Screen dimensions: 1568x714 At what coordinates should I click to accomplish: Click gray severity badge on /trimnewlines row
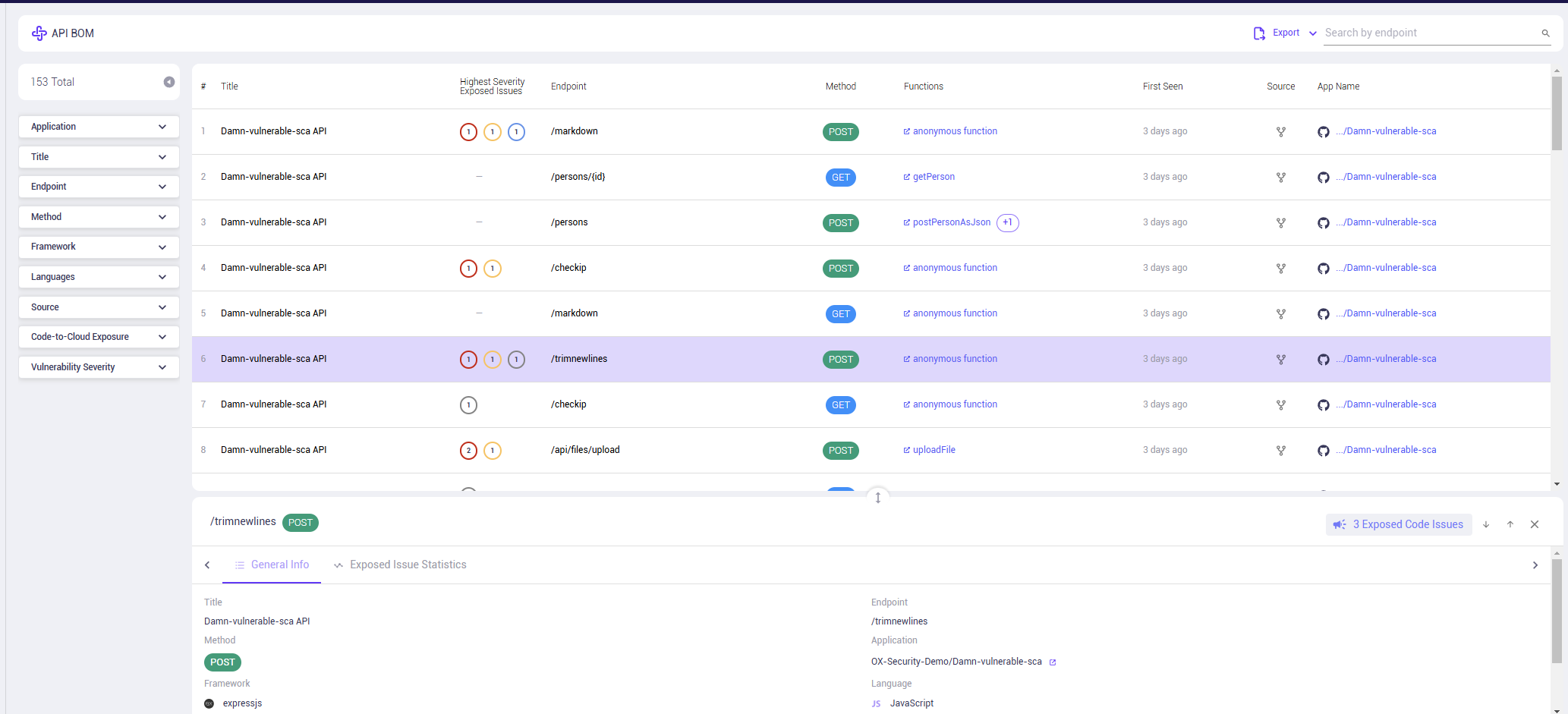click(x=516, y=360)
